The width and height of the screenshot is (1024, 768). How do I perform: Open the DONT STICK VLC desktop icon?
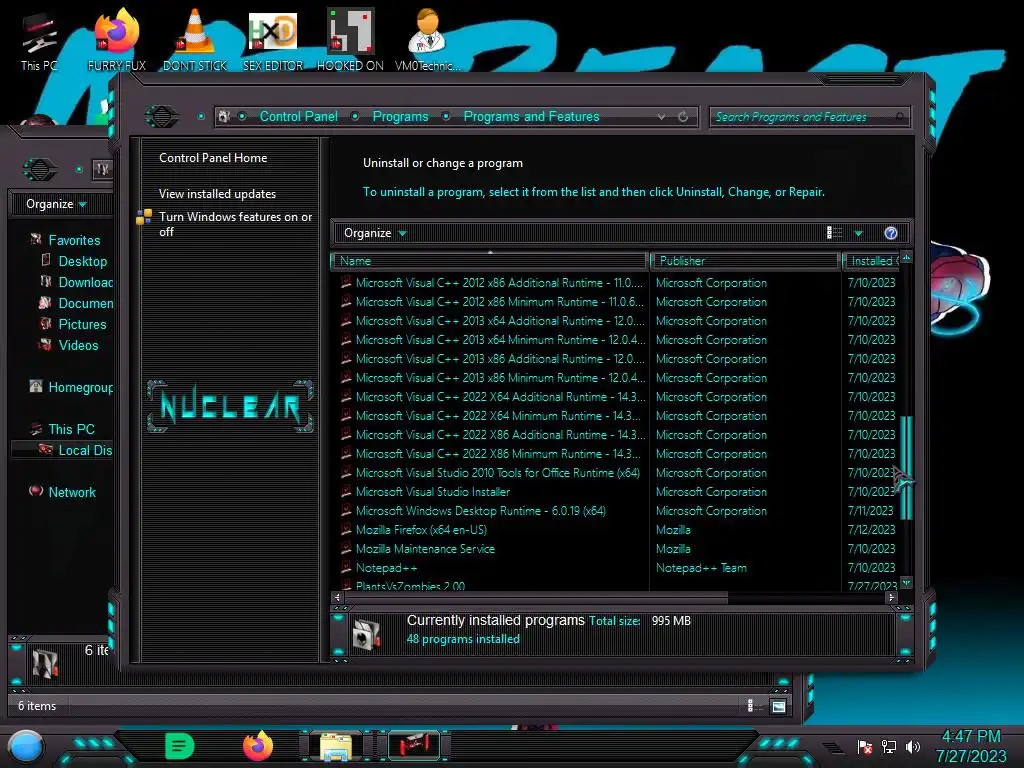(x=195, y=40)
